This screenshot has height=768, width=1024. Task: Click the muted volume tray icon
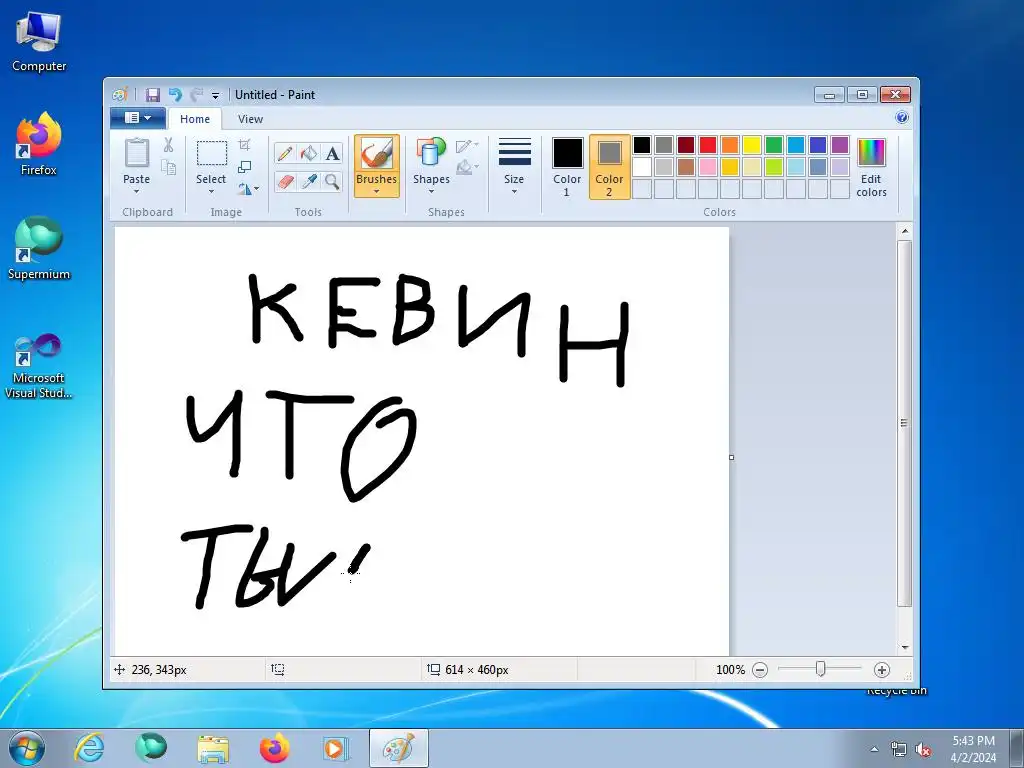tap(923, 750)
